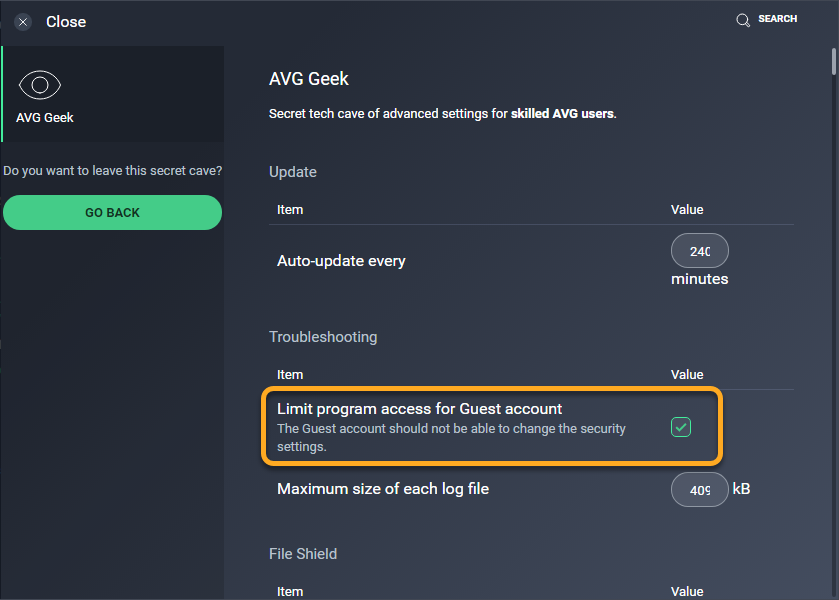Viewport: 839px width, 600px height.
Task: Click the Do you want to leave this secret cave text
Action: pos(112,171)
